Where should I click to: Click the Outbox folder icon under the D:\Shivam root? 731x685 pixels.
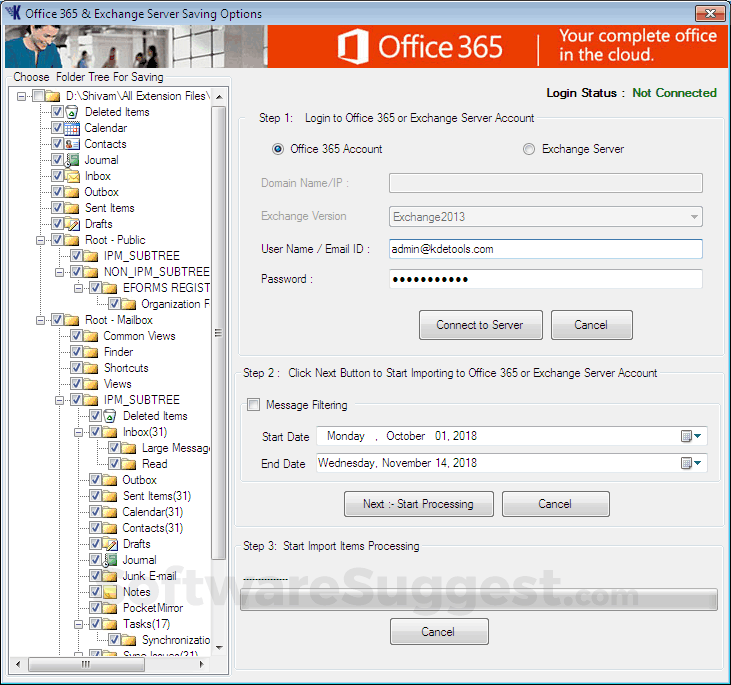[x=71, y=192]
